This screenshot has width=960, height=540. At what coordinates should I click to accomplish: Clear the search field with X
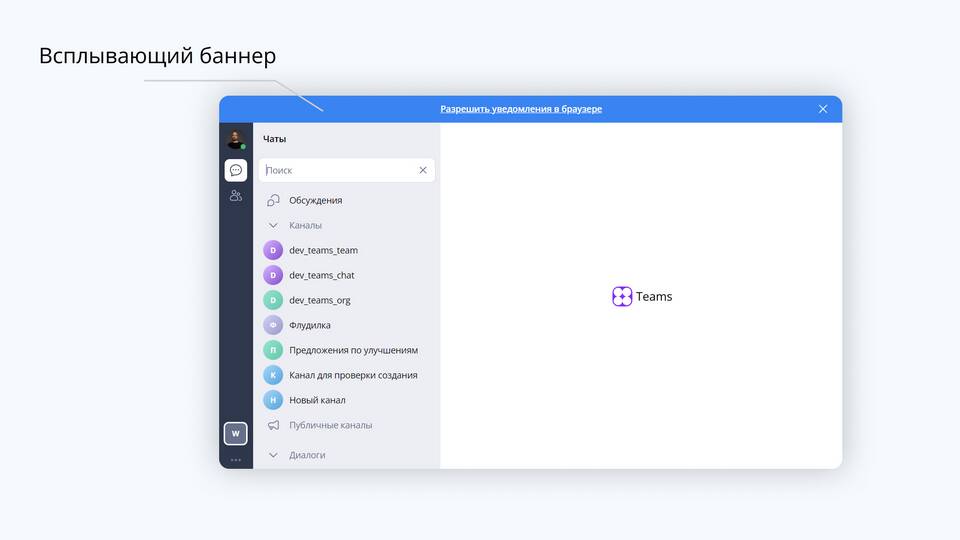423,170
